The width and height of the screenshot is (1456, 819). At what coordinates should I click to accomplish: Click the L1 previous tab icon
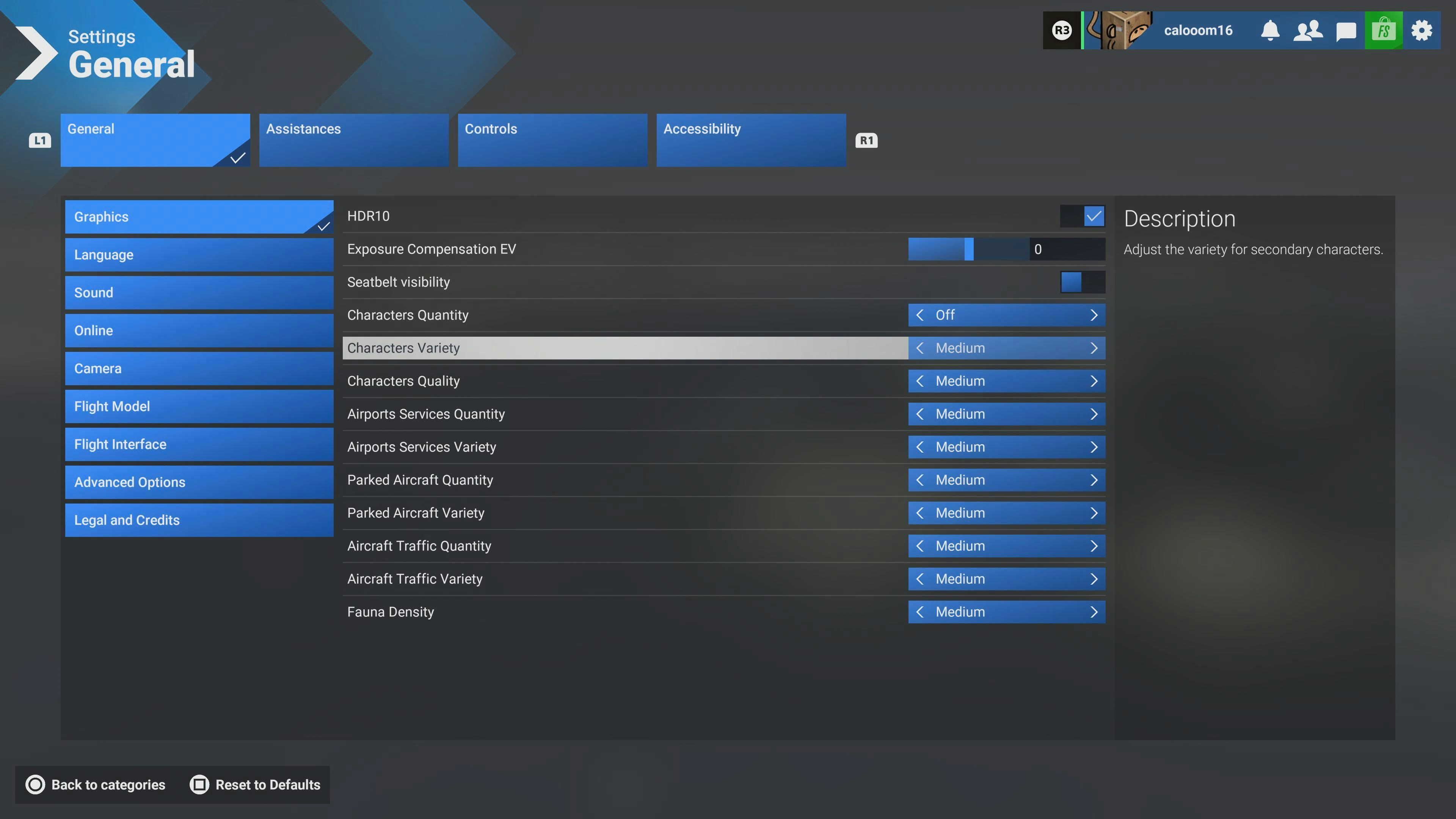39,140
